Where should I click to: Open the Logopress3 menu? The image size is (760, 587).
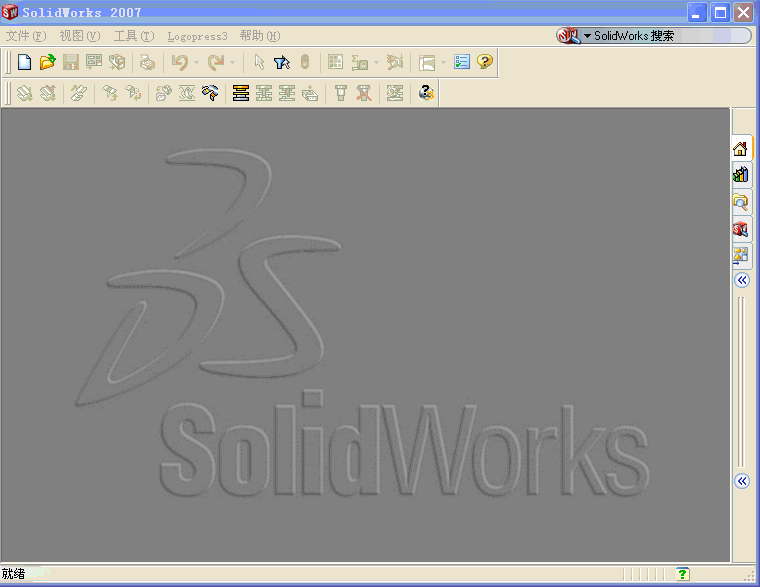click(197, 36)
